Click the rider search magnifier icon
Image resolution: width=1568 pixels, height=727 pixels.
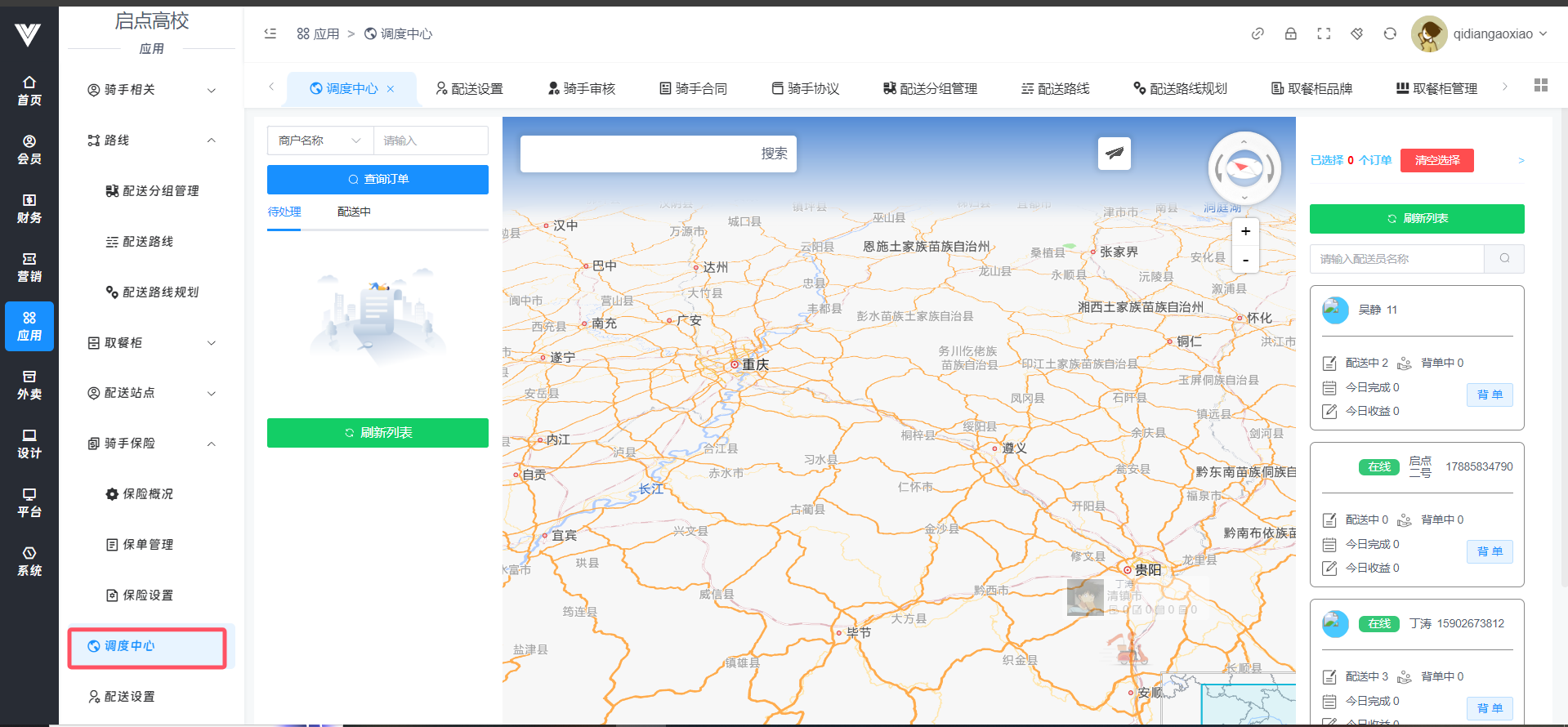pos(1504,259)
